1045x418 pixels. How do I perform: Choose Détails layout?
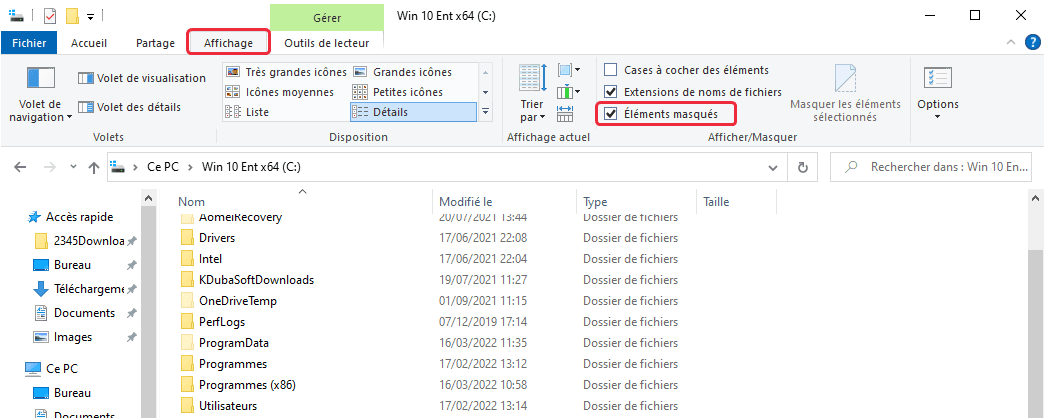coord(413,112)
